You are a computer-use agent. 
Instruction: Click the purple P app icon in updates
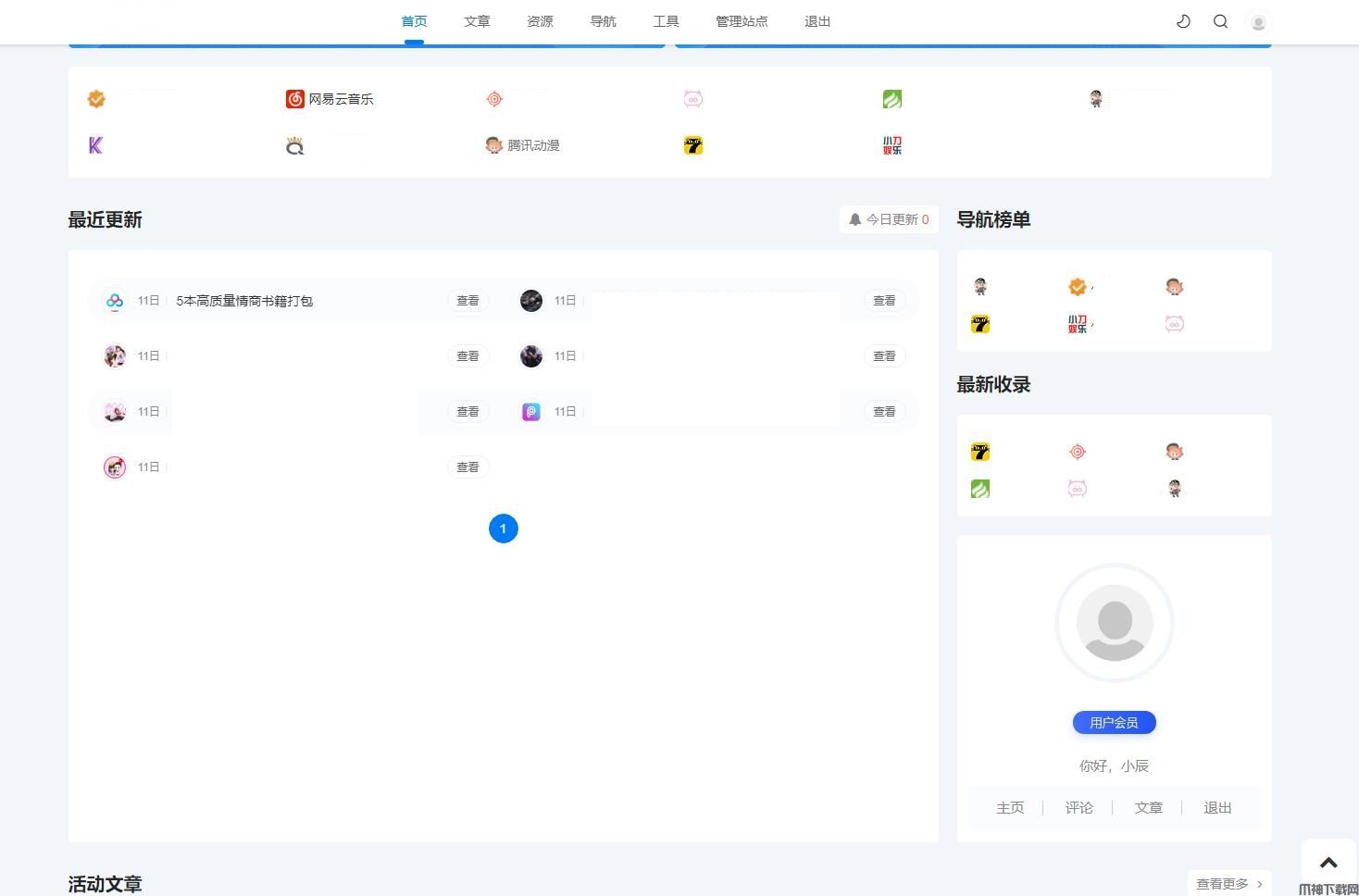531,412
